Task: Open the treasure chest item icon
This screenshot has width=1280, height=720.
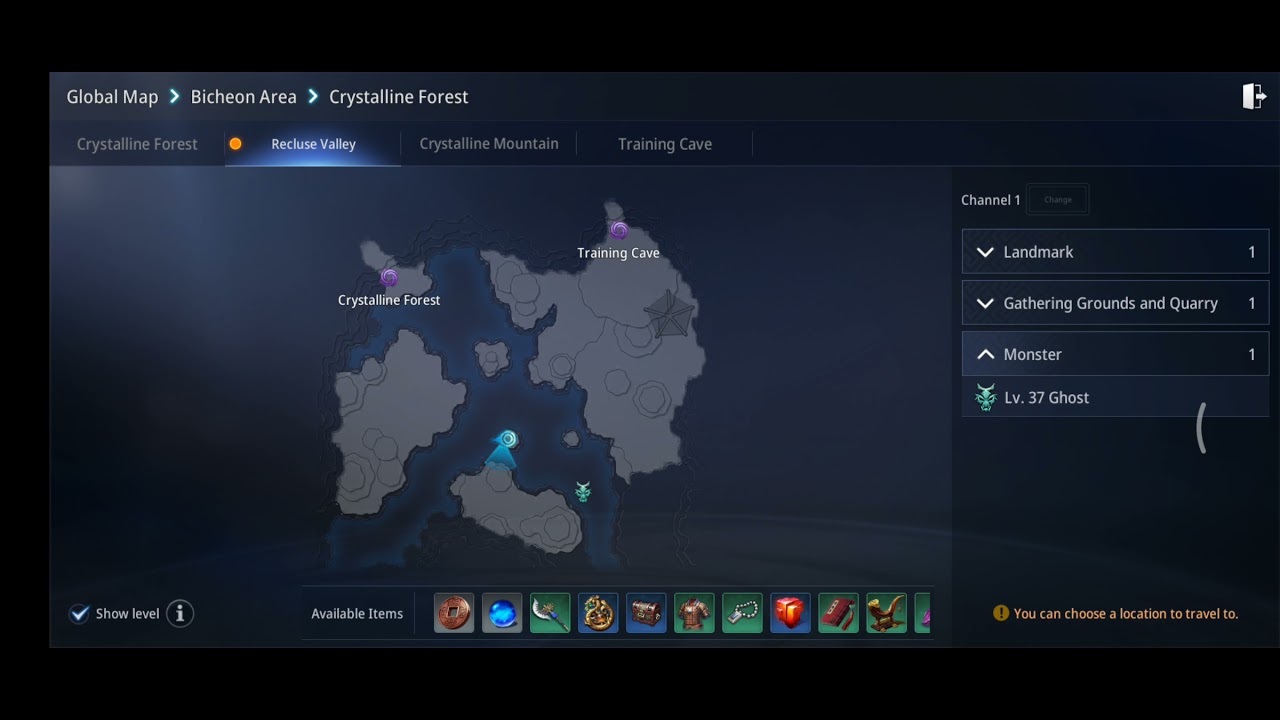Action: click(646, 613)
